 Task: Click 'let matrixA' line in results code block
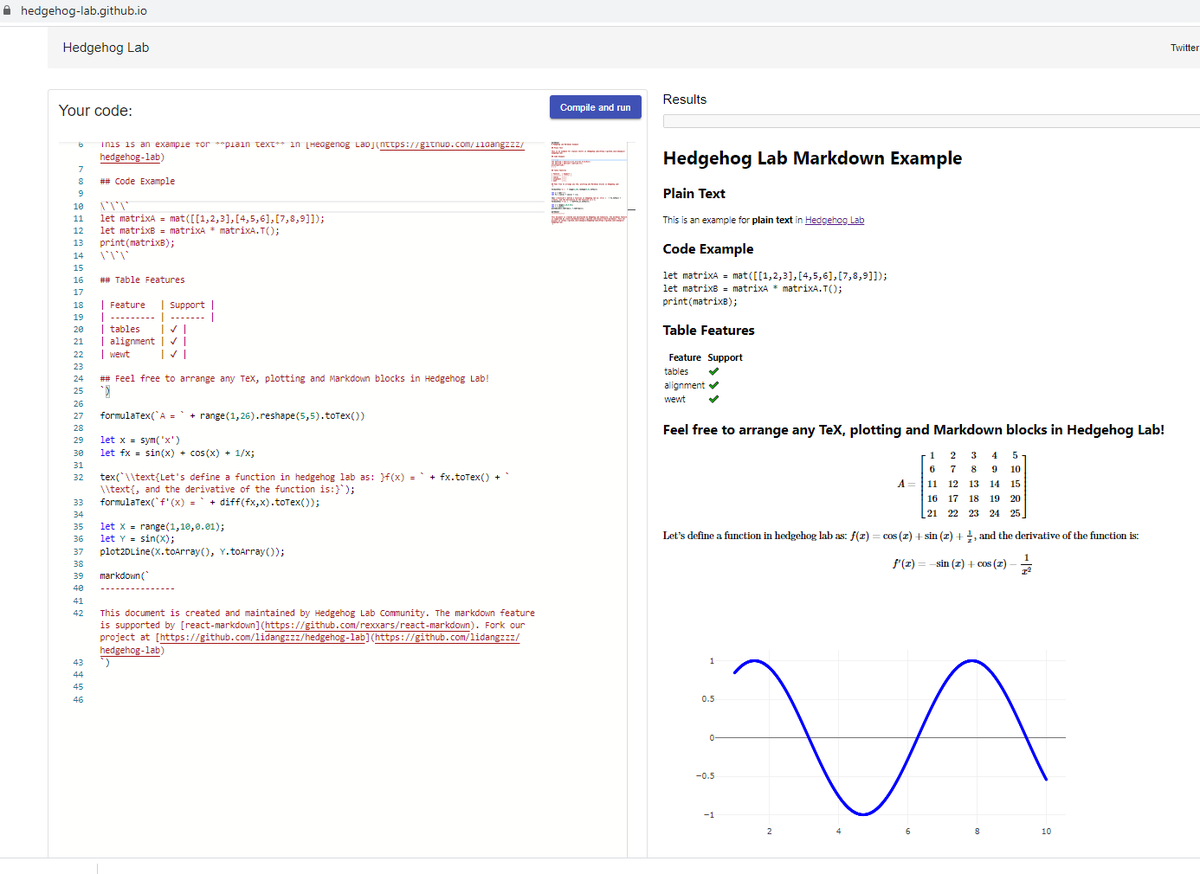click(x=776, y=275)
